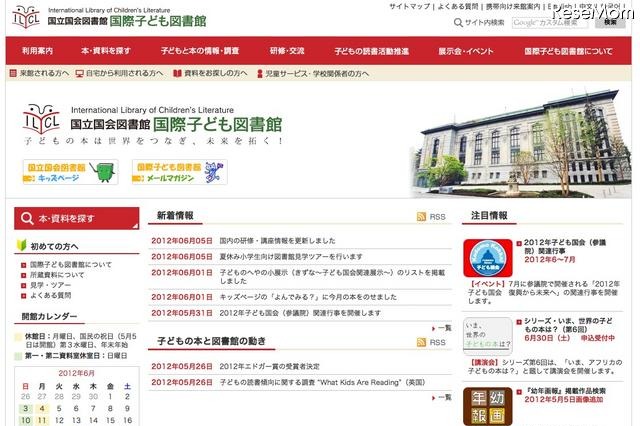Click the RSS icon beside 子どもの本と図書館の動き
The width and height of the screenshot is (640, 426).
[x=421, y=342]
